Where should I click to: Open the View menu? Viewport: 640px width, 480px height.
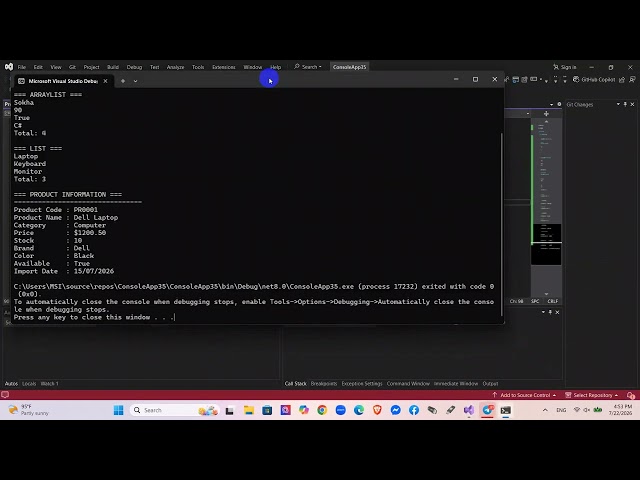(x=56, y=67)
